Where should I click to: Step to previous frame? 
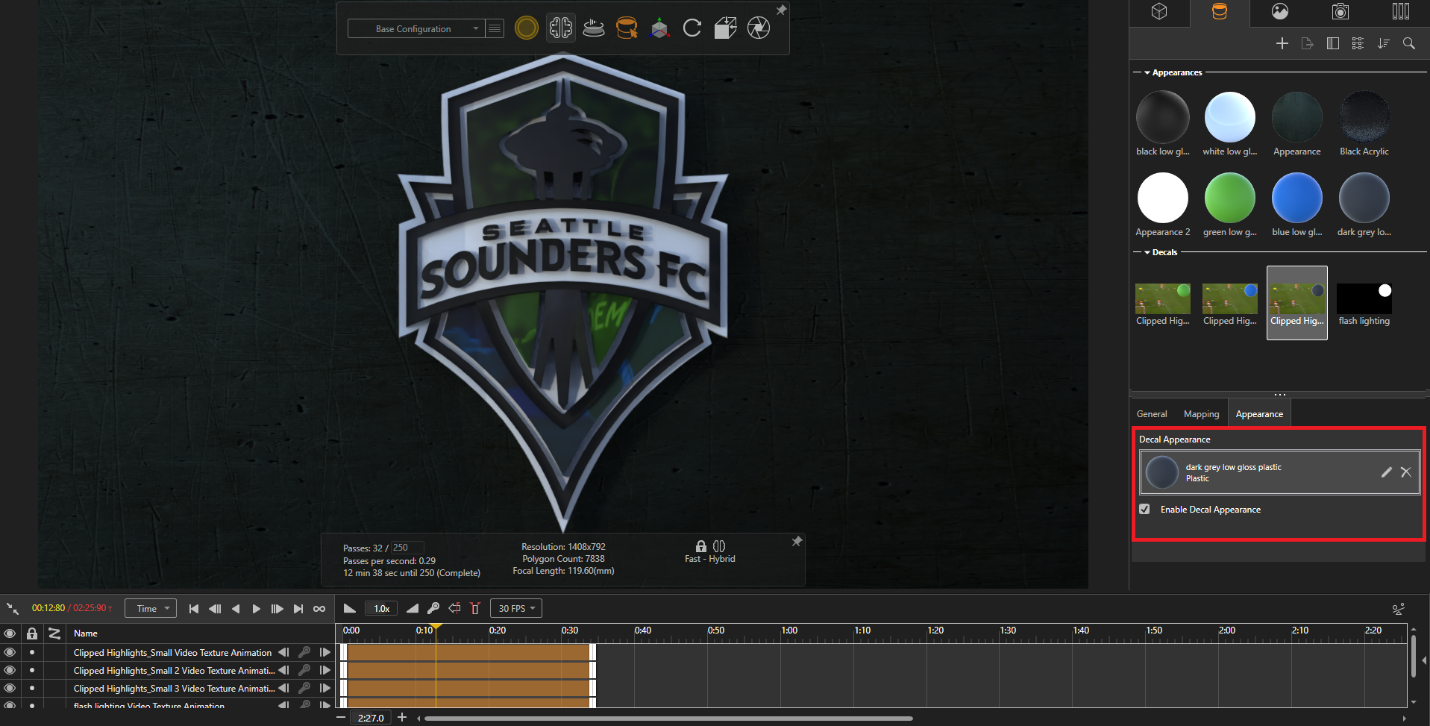(x=215, y=608)
